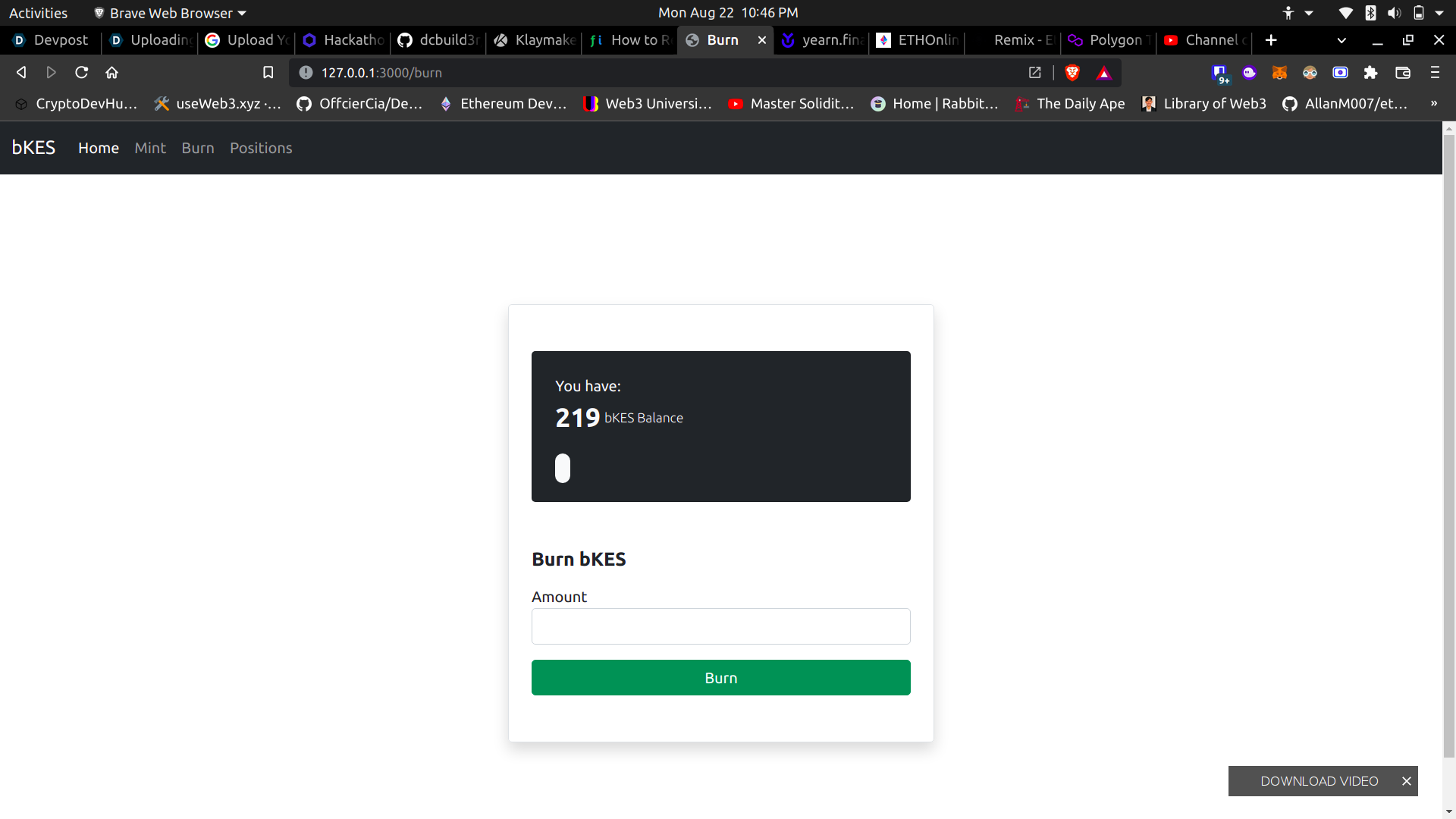Open the Extensions puzzle piece menu
The image size is (1456, 819).
pos(1370,73)
